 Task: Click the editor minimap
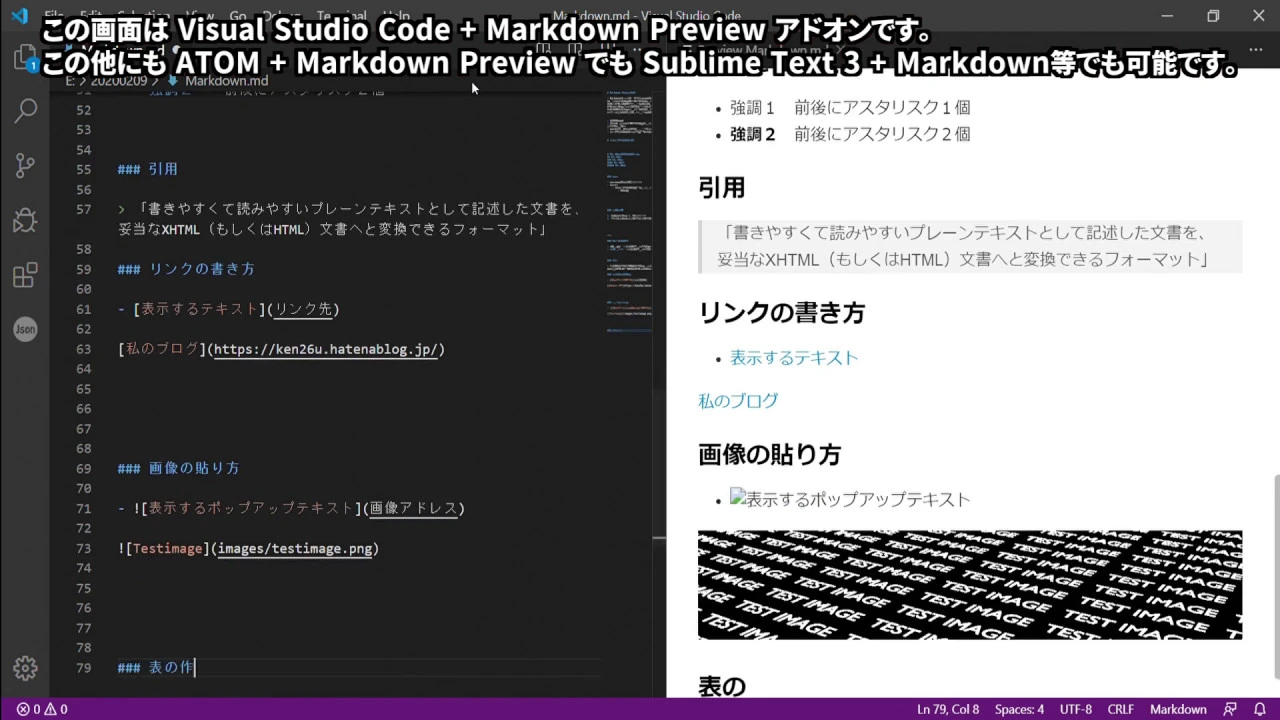point(628,210)
